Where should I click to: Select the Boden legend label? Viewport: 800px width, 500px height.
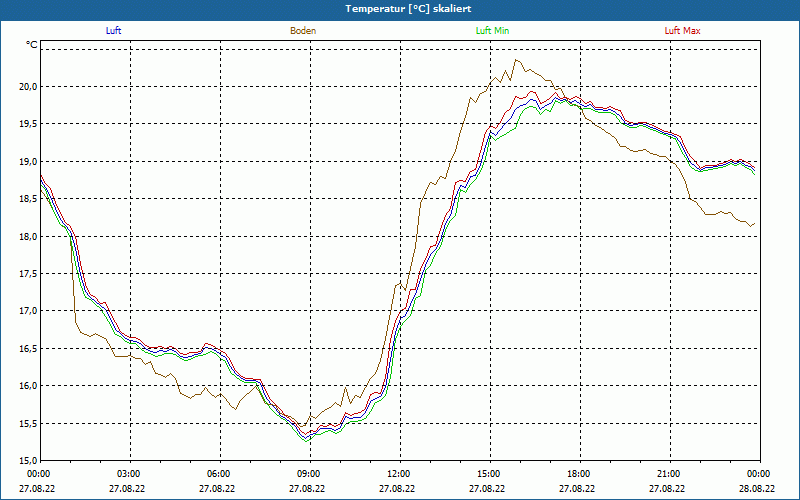click(x=303, y=31)
